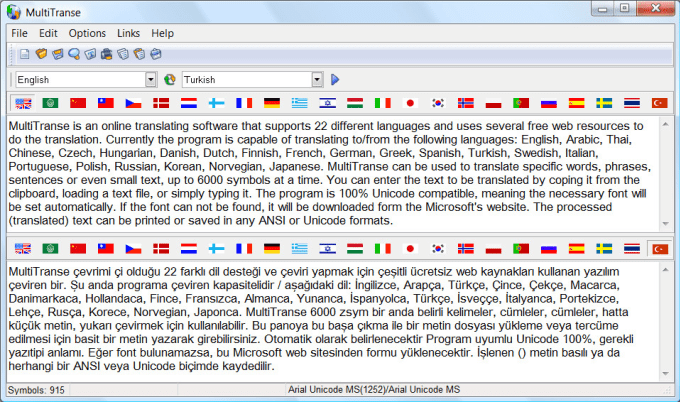This screenshot has height=402, width=680.
Task: Start translation with the blue play arrow
Action: pyautogui.click(x=335, y=80)
